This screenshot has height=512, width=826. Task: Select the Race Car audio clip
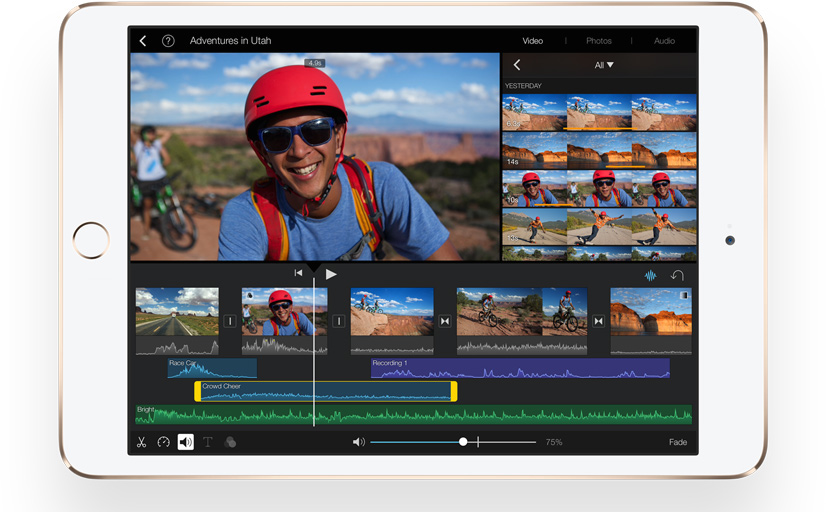tap(212, 368)
